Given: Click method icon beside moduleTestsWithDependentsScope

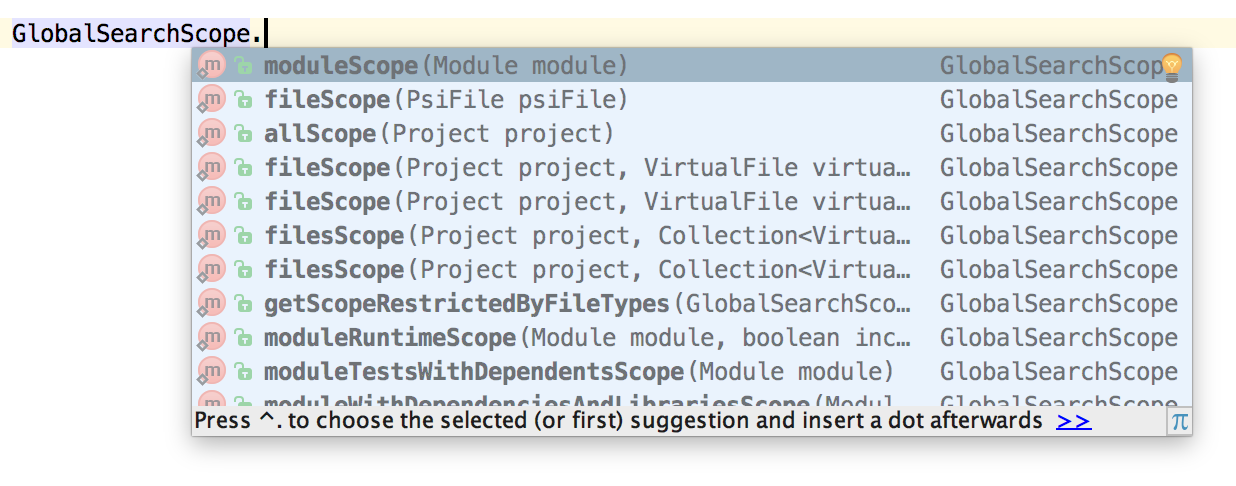Looking at the screenshot, I should point(211,372).
